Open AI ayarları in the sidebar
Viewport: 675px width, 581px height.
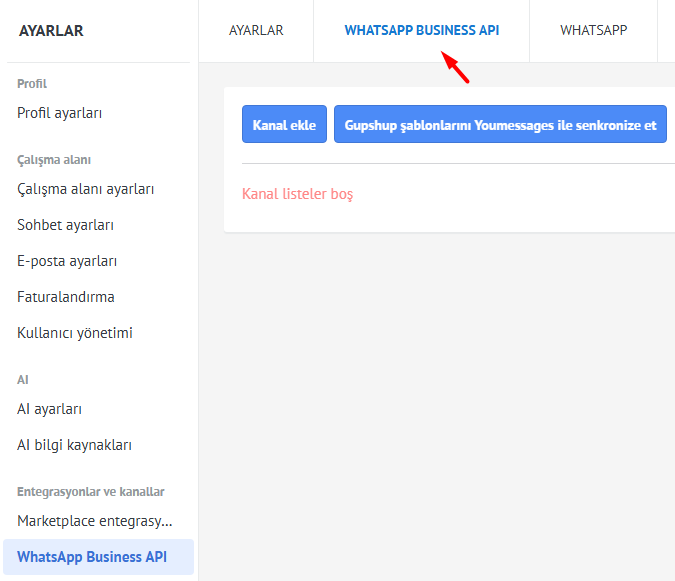(50, 409)
